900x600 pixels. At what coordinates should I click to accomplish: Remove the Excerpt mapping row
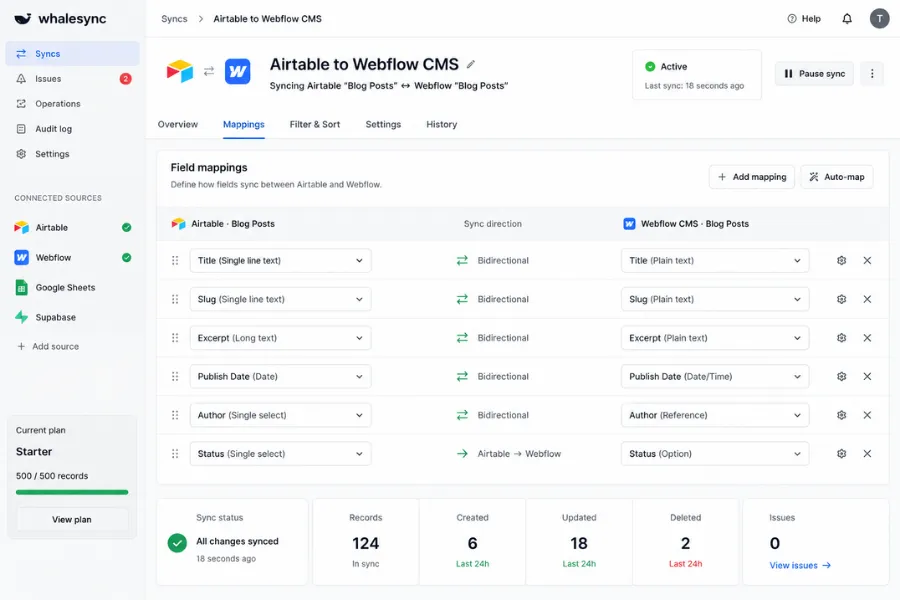867,338
